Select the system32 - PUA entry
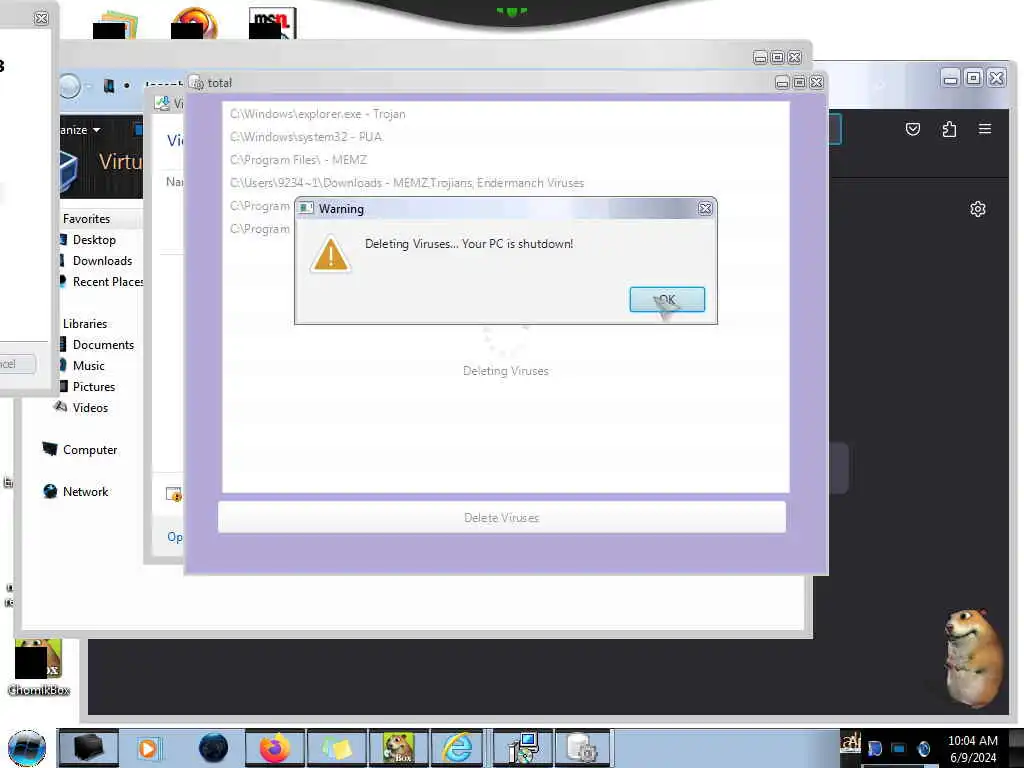1024x768 pixels. [x=306, y=136]
